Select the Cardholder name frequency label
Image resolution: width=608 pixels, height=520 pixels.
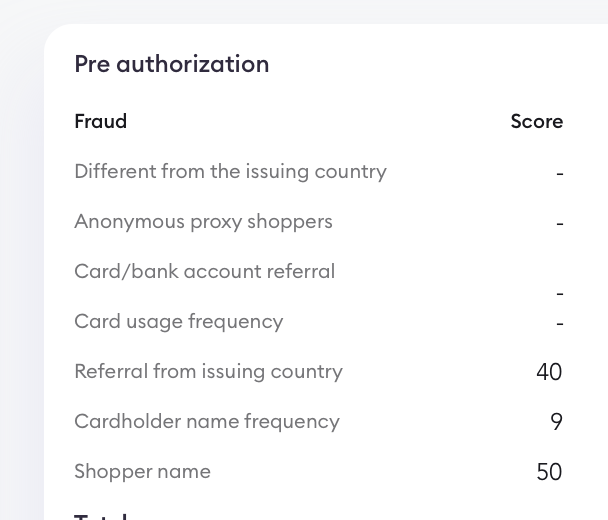(206, 422)
